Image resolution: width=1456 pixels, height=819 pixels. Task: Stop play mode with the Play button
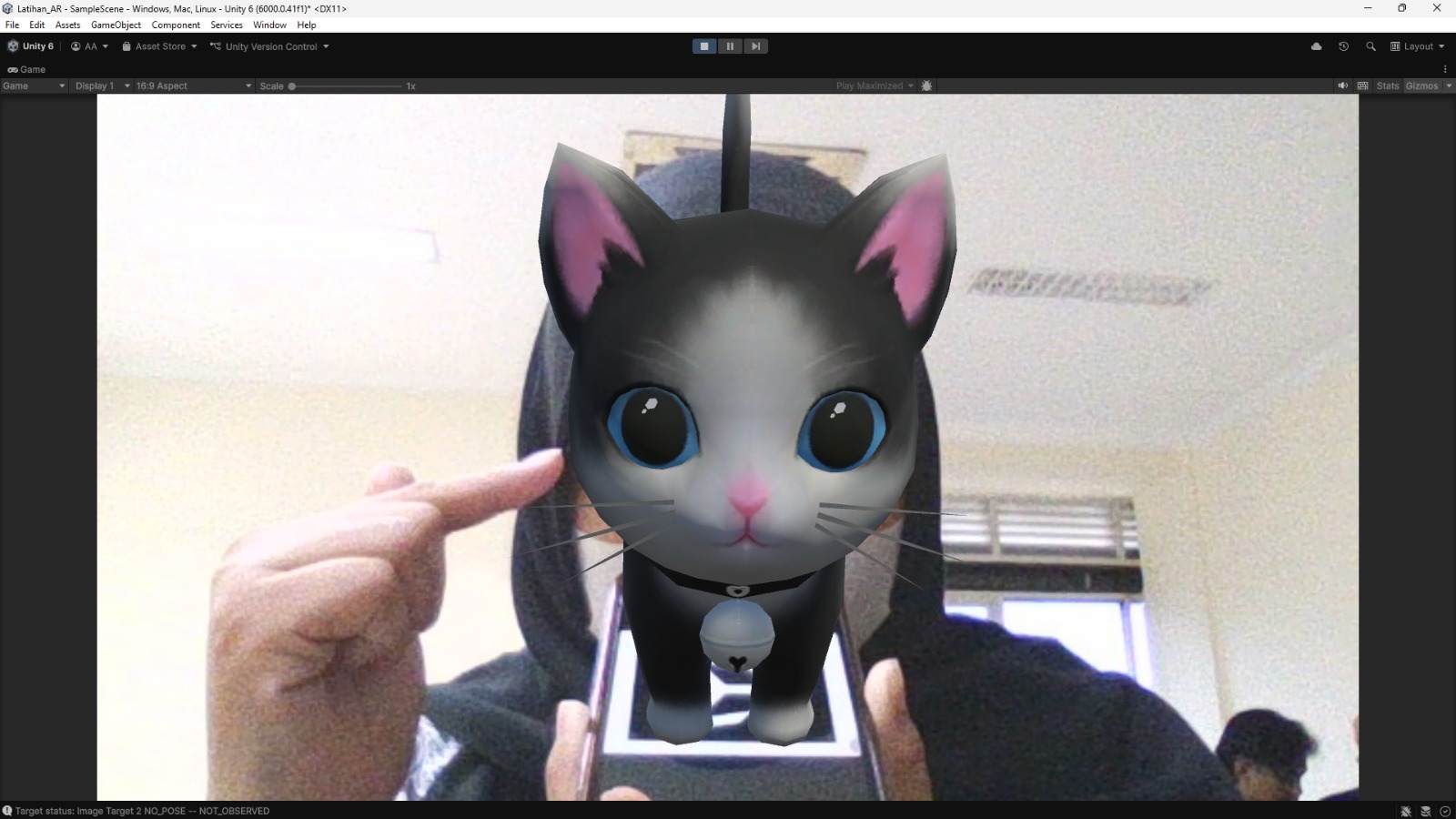click(x=703, y=46)
